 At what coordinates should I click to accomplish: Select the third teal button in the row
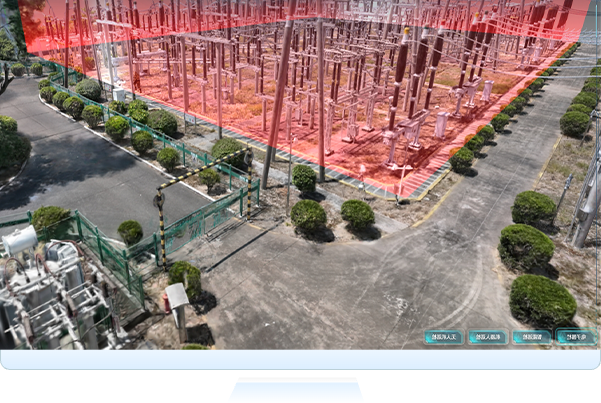coord(532,337)
